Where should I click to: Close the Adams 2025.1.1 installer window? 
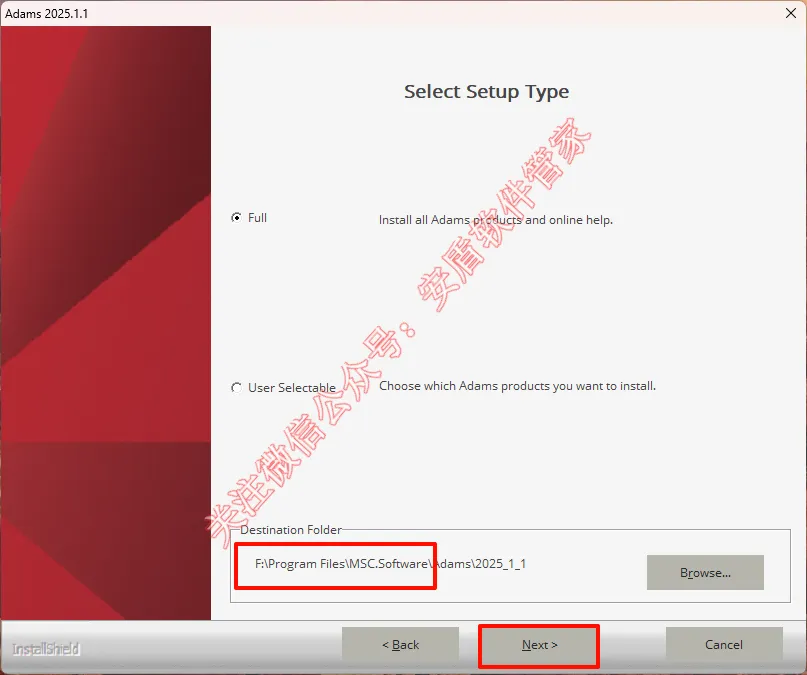pyautogui.click(x=791, y=13)
